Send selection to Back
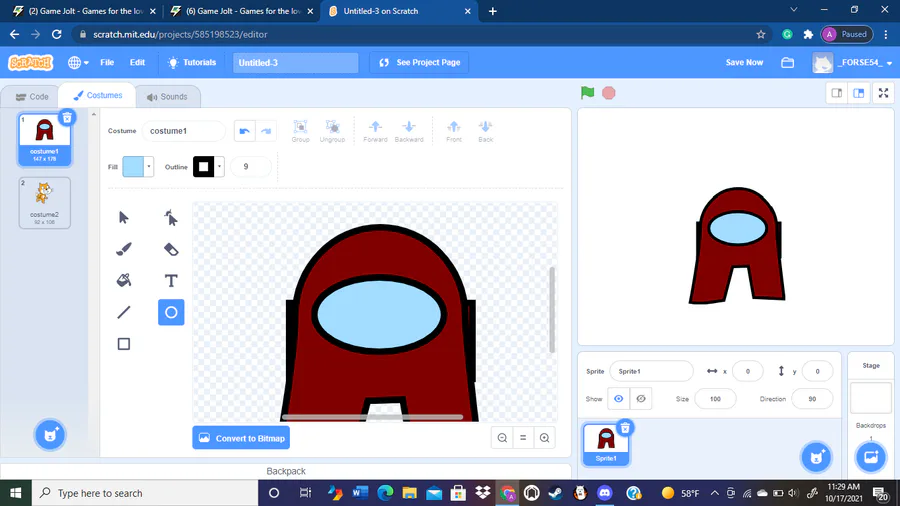The height and width of the screenshot is (506, 900). pyautogui.click(x=486, y=131)
